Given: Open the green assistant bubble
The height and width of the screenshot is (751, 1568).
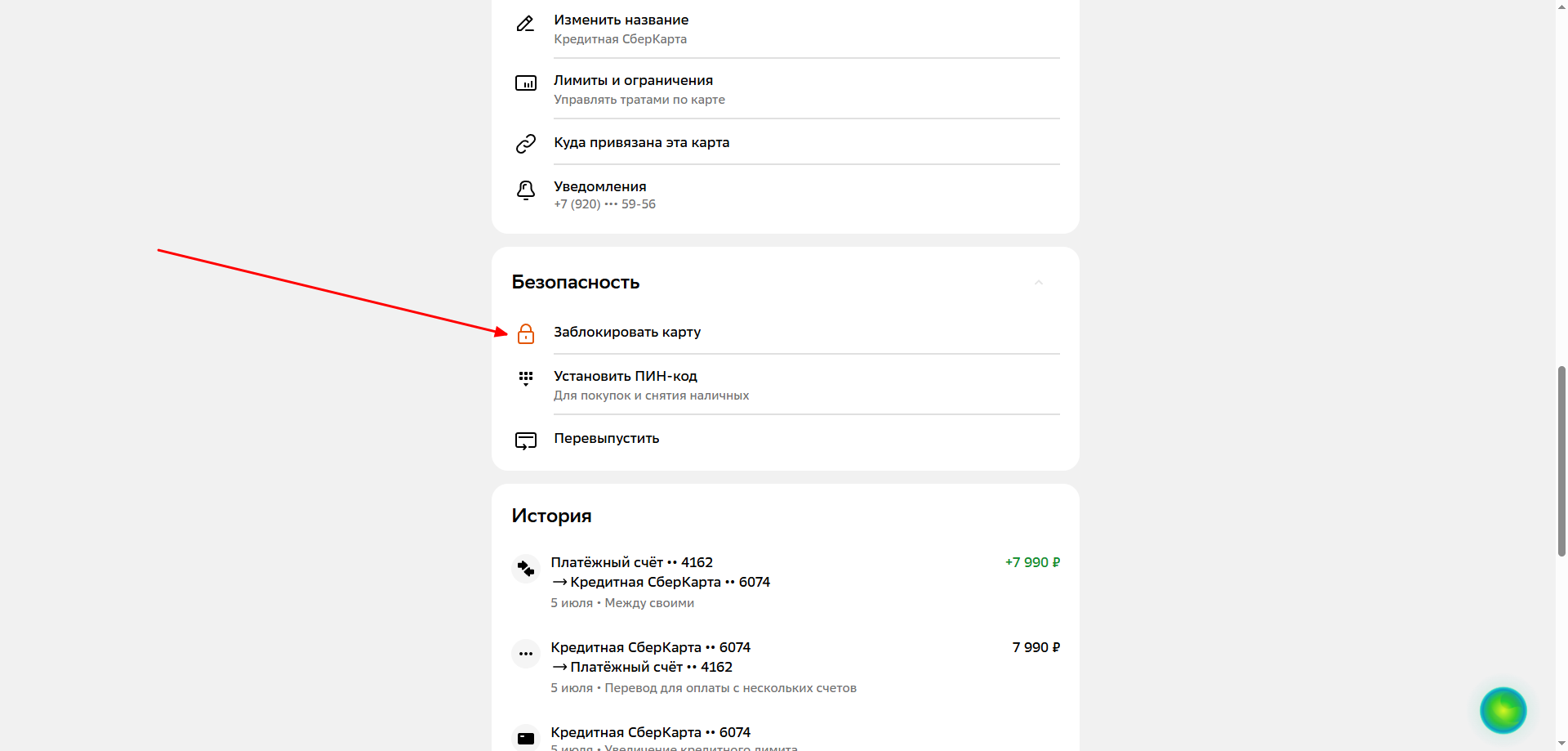Looking at the screenshot, I should point(1503,710).
